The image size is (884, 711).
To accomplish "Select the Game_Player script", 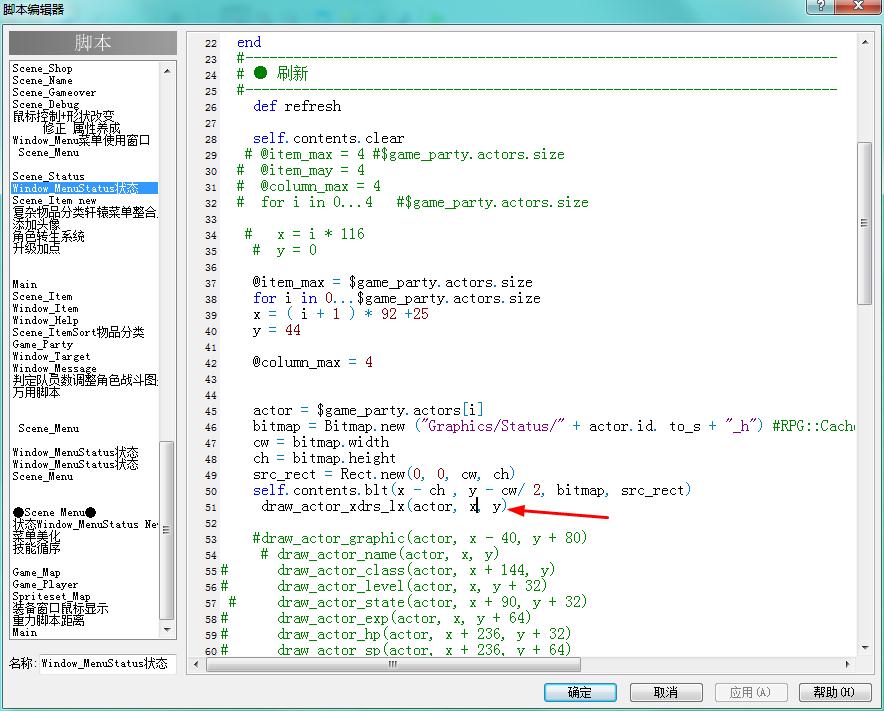I will pyautogui.click(x=45, y=584).
